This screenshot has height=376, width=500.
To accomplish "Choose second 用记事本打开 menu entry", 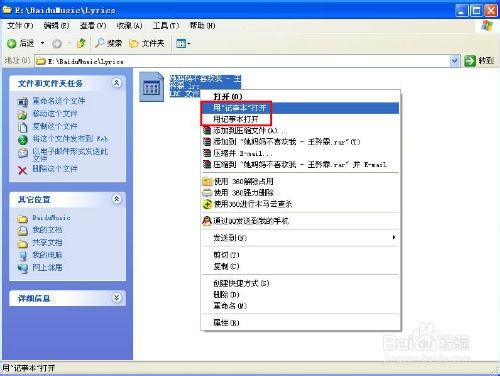I will (x=300, y=119).
